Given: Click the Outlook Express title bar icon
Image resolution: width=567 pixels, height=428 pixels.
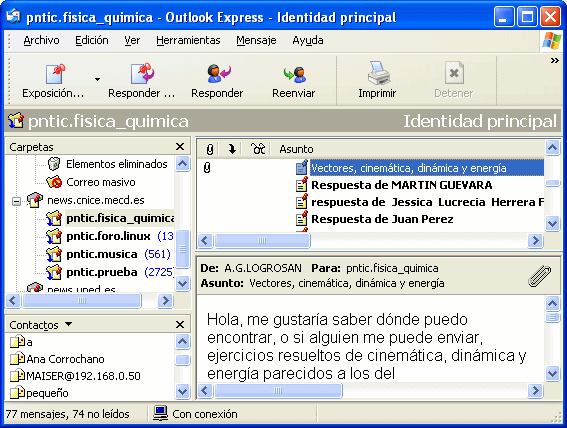Looking at the screenshot, I should (x=13, y=16).
